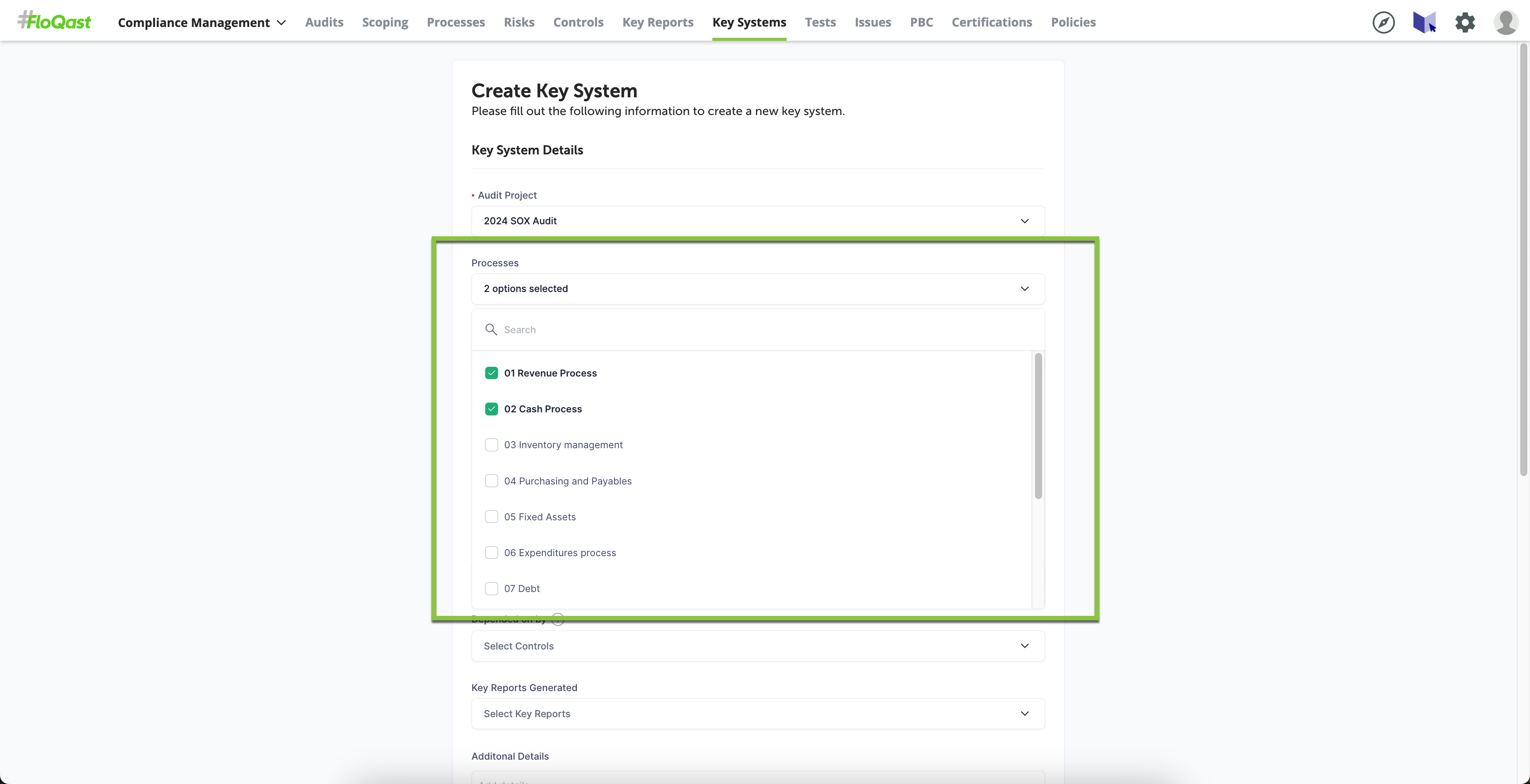1530x784 pixels.
Task: Uncheck 01 Revenue Process checkbox
Action: (x=491, y=373)
